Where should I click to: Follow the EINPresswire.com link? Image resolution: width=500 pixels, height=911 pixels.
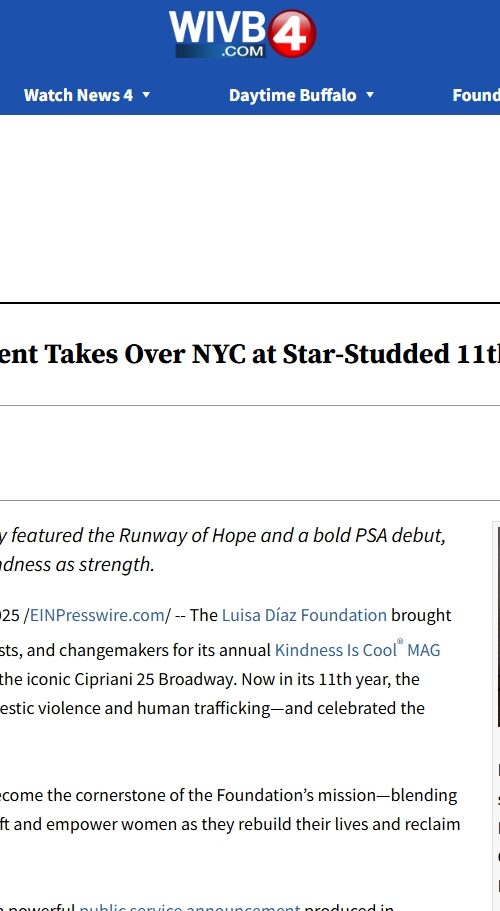98,615
